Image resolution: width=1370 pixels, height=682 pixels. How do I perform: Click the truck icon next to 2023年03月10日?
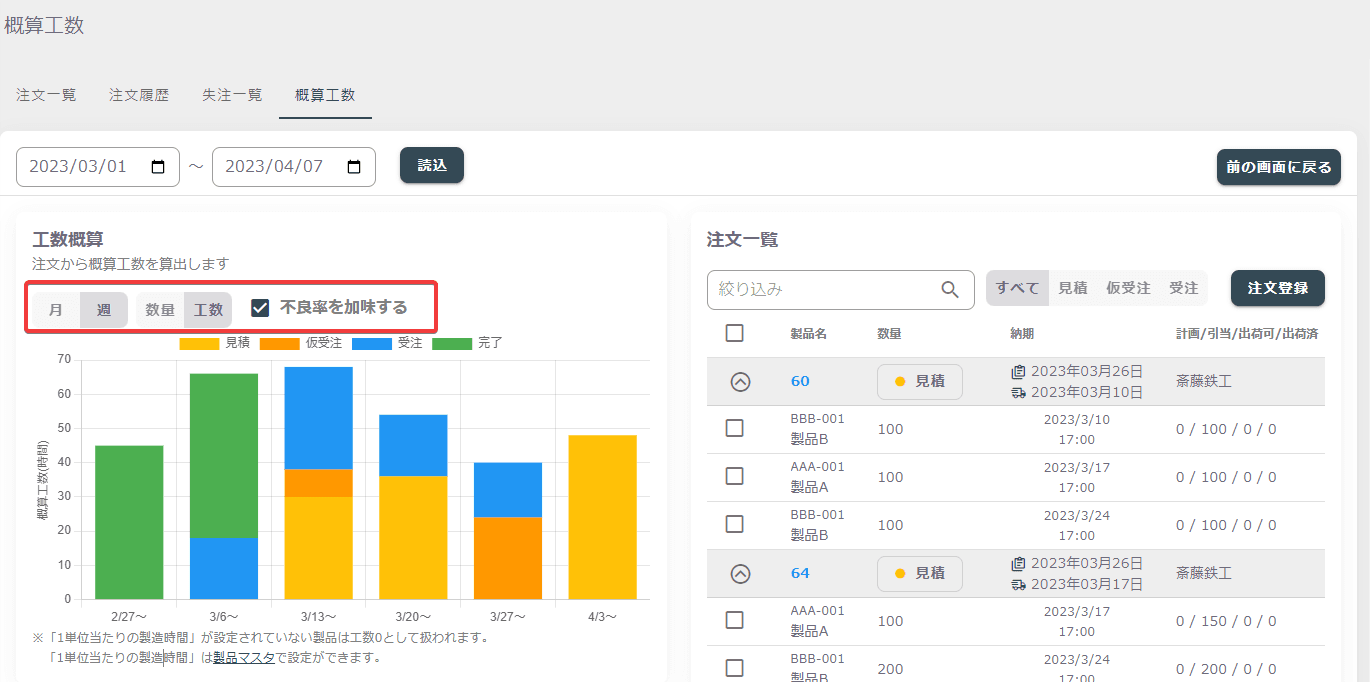click(x=1018, y=392)
